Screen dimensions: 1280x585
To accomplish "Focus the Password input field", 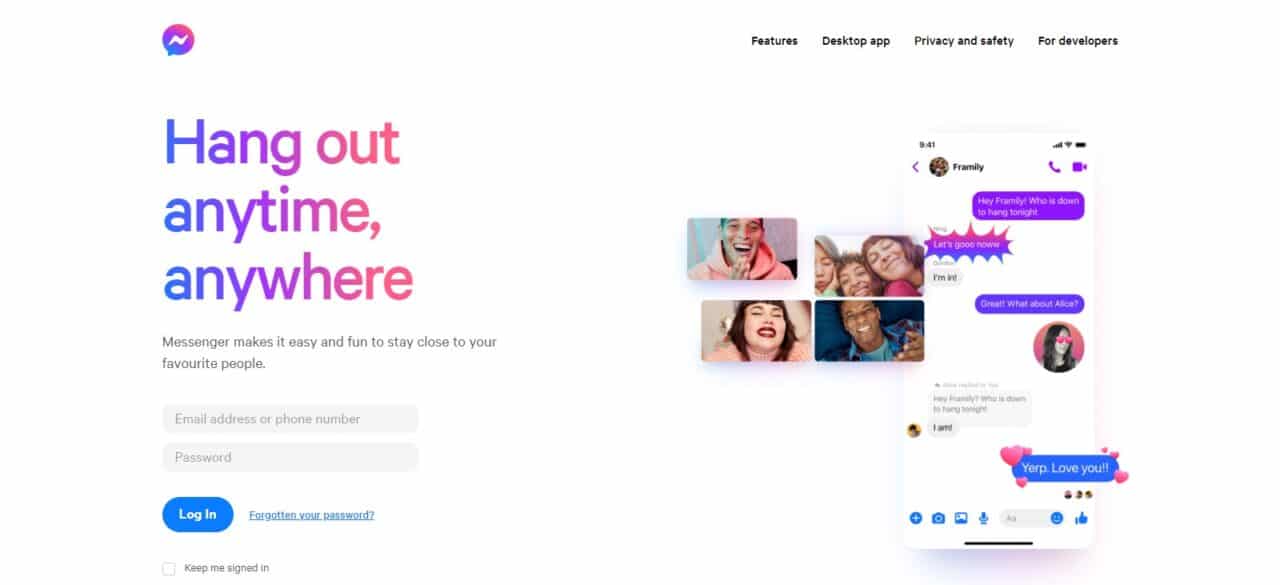I will 290,457.
